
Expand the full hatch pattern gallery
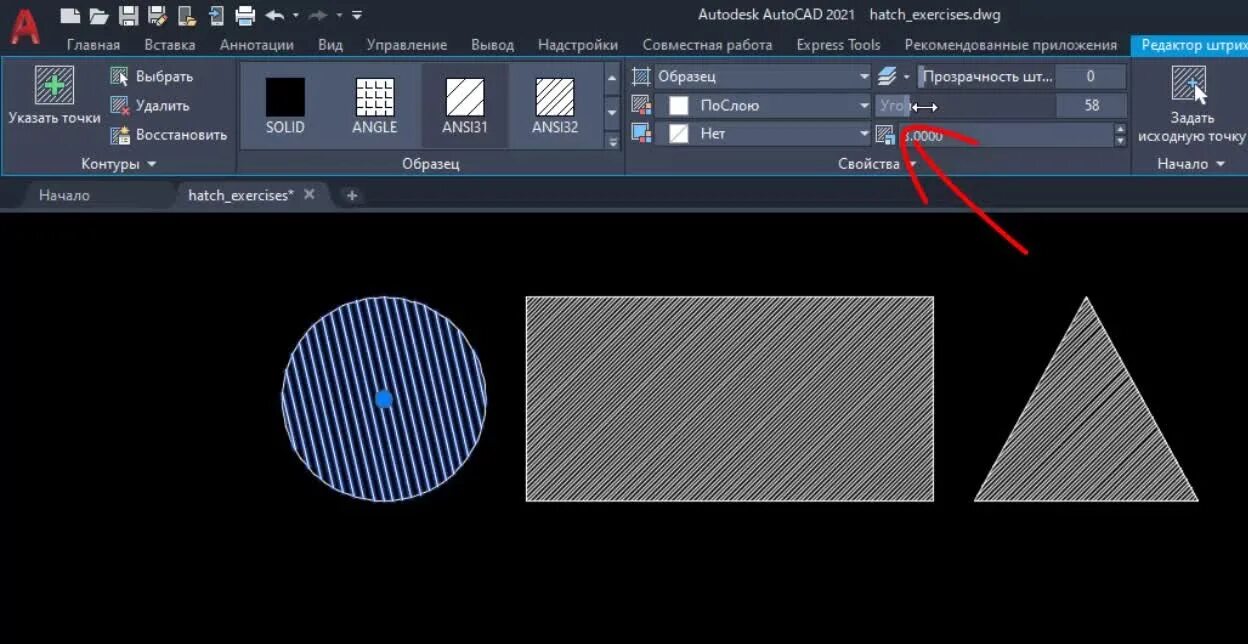tap(613, 142)
